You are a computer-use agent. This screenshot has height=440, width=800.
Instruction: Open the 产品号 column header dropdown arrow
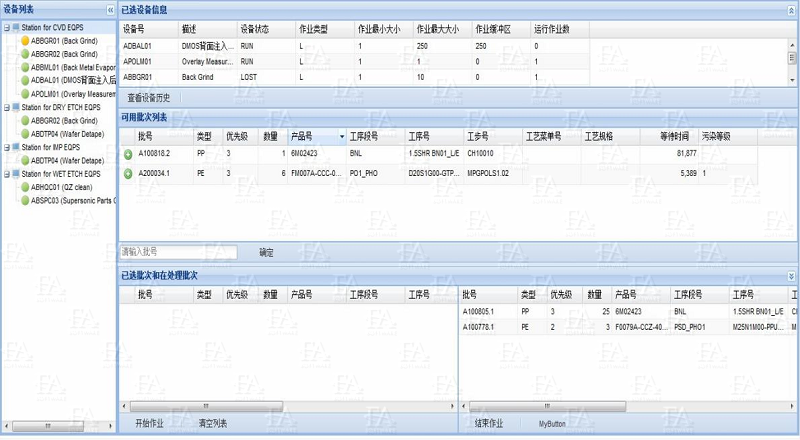pyautogui.click(x=342, y=136)
